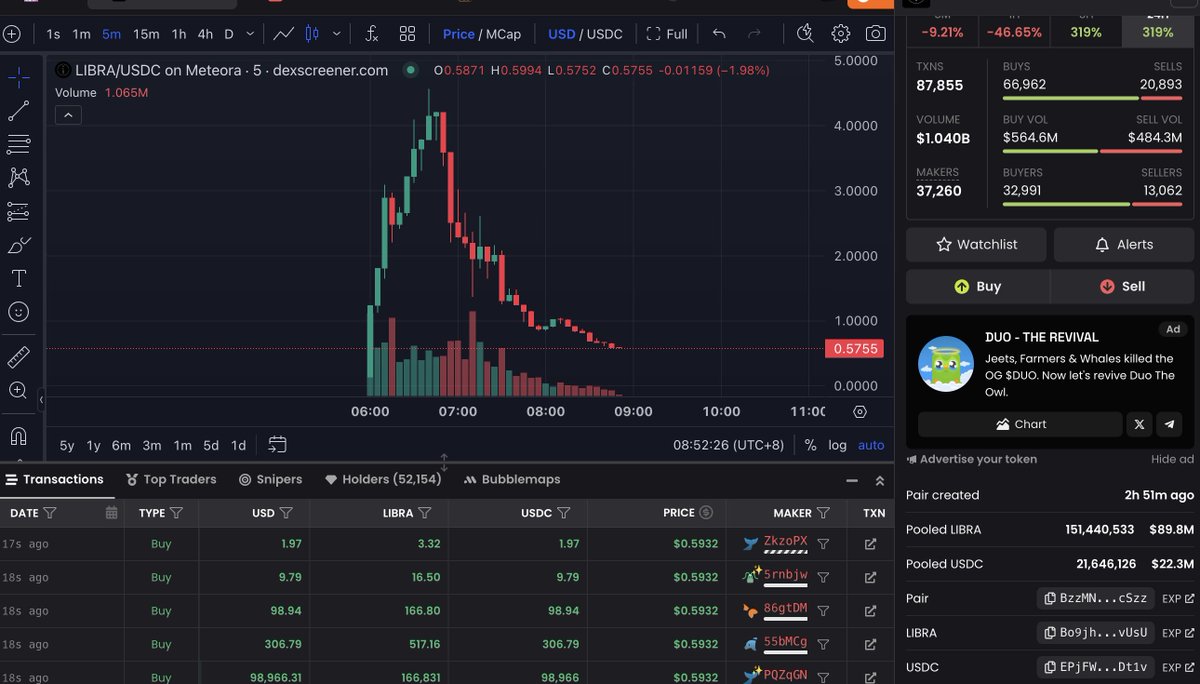This screenshot has width=1200, height=684.
Task: Toggle Full screen chart mode
Action: click(667, 34)
